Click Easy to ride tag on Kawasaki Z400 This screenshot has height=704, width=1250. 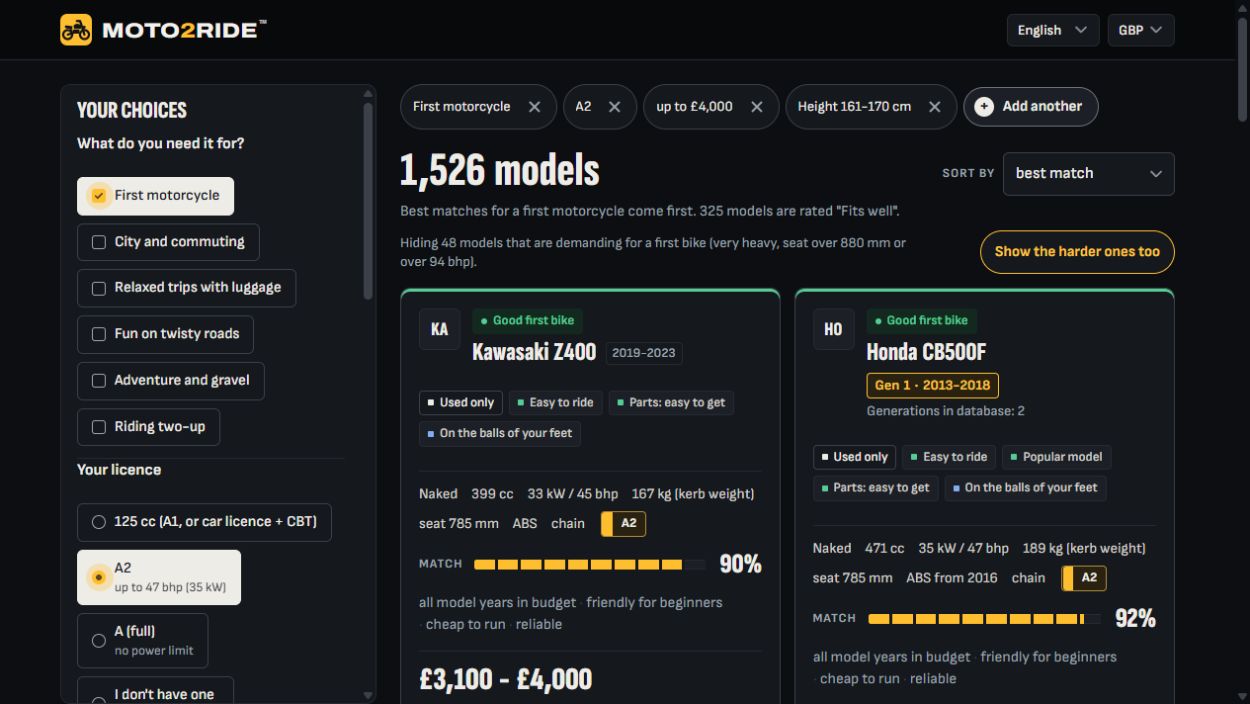coord(555,403)
